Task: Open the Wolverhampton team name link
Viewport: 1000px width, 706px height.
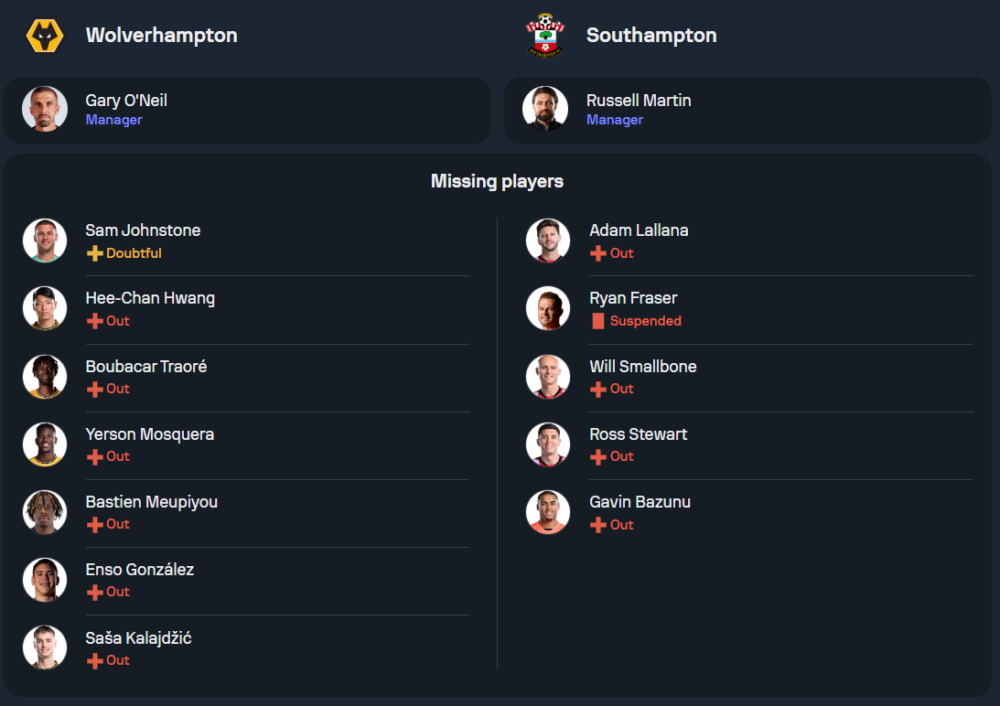Action: tap(161, 36)
